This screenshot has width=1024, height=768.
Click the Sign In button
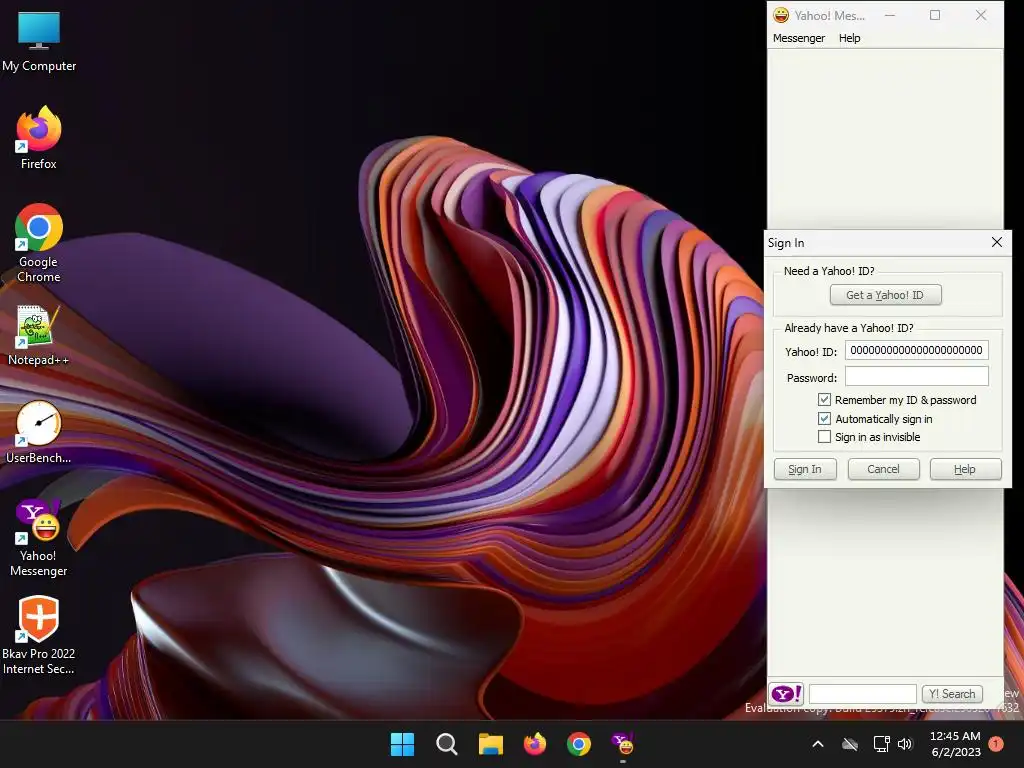805,469
